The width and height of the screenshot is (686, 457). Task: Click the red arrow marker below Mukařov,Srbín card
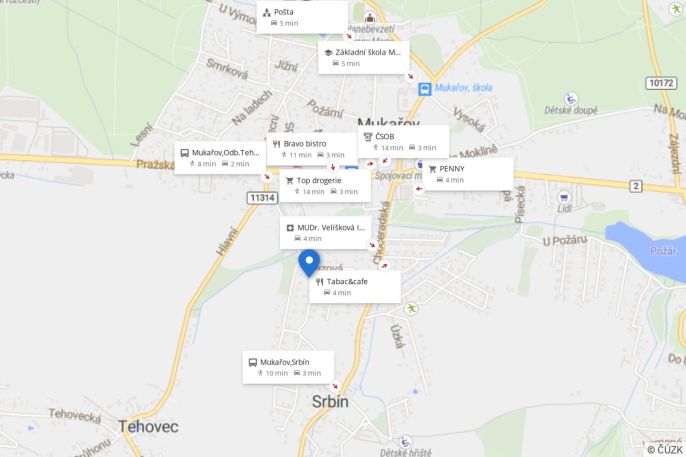coord(335,387)
